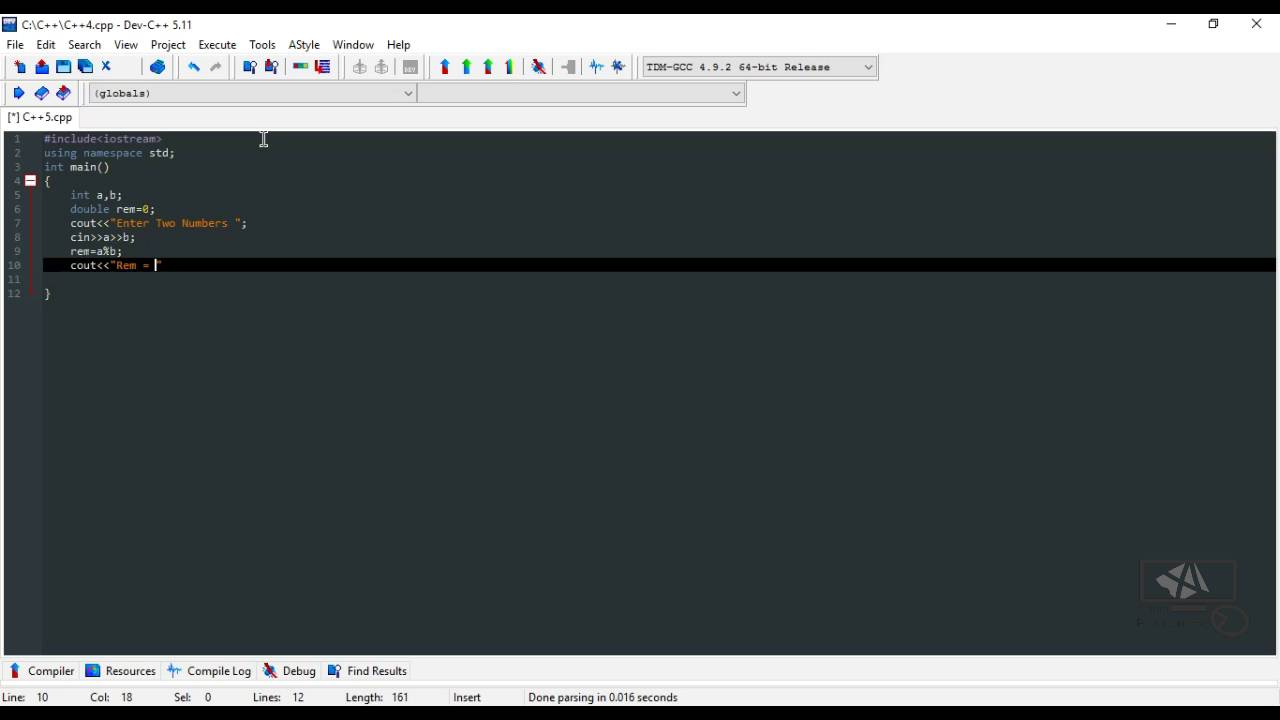This screenshot has height=720, width=1280.
Task: Click the Save All icon
Action: tap(86, 67)
